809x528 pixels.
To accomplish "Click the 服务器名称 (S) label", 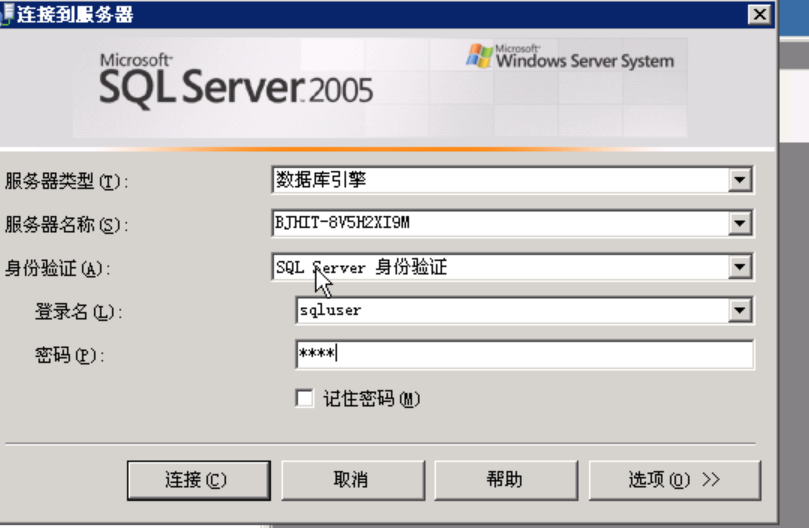I will 66,225.
